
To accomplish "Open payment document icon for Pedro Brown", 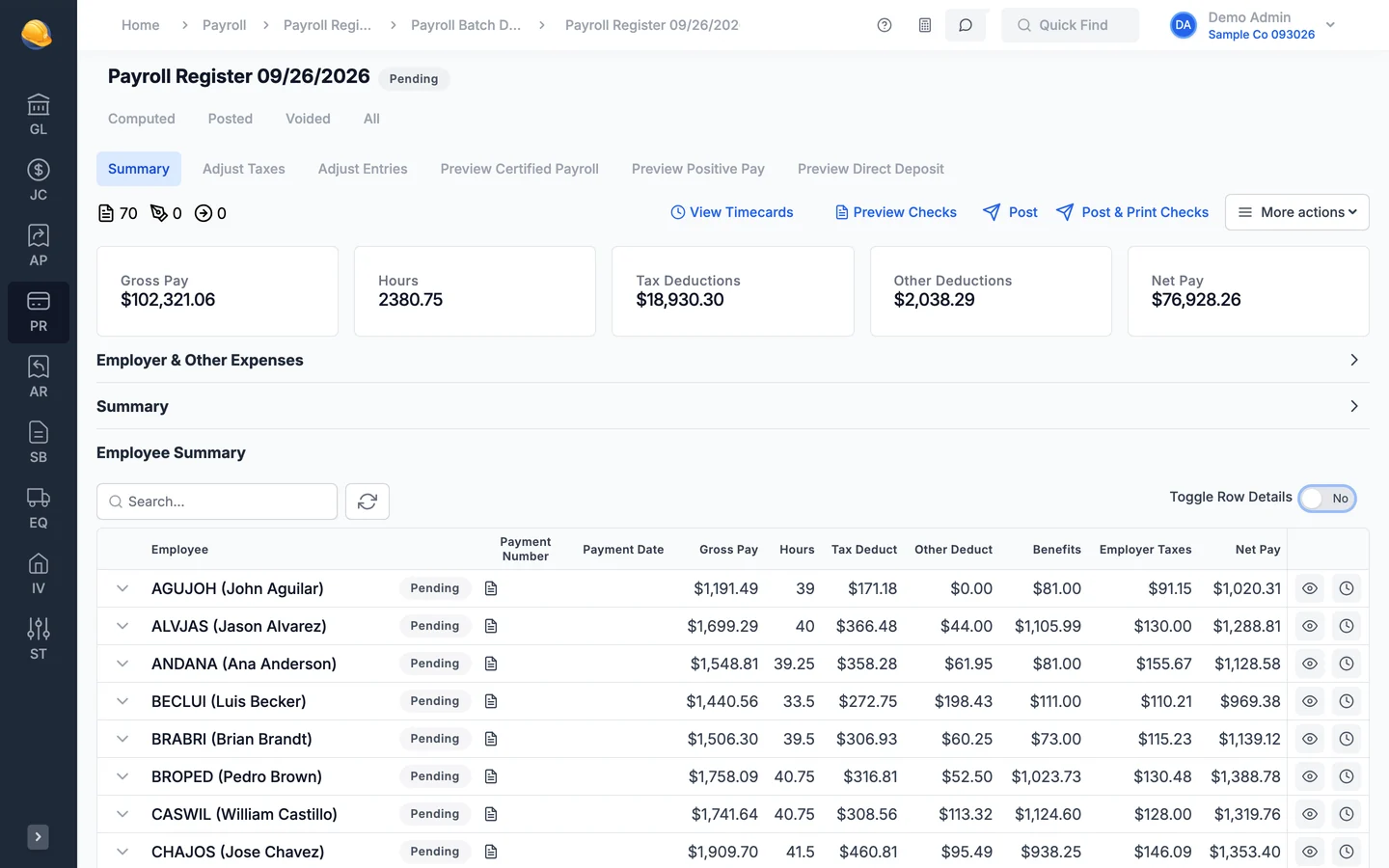I will pos(491,776).
